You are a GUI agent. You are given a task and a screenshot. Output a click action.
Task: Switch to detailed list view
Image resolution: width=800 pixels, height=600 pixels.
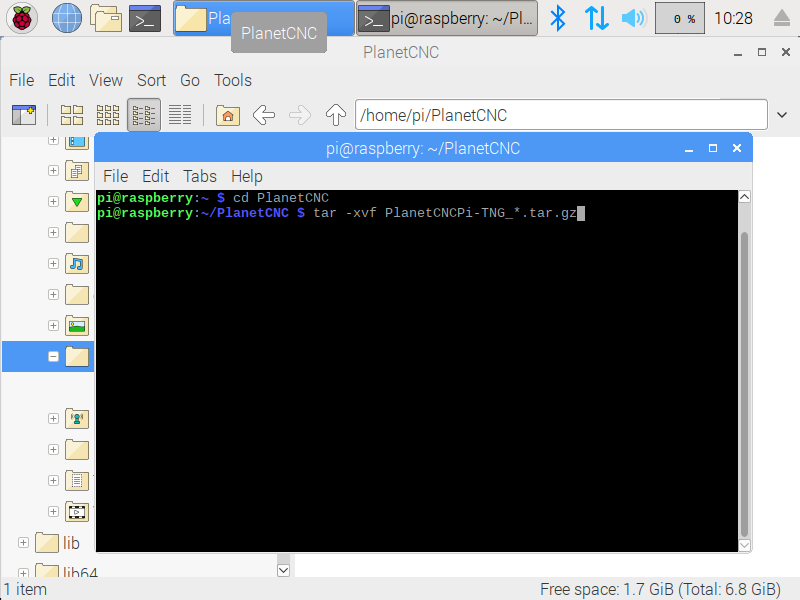pyautogui.click(x=180, y=115)
